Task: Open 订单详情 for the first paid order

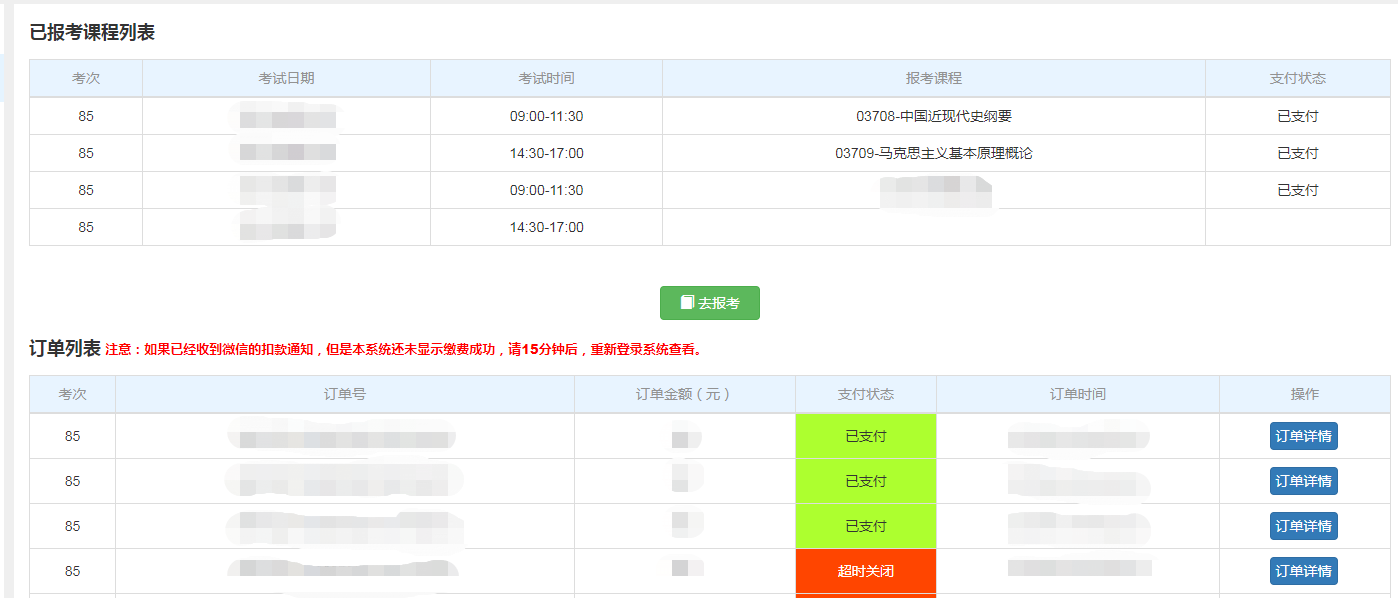Action: click(1302, 436)
